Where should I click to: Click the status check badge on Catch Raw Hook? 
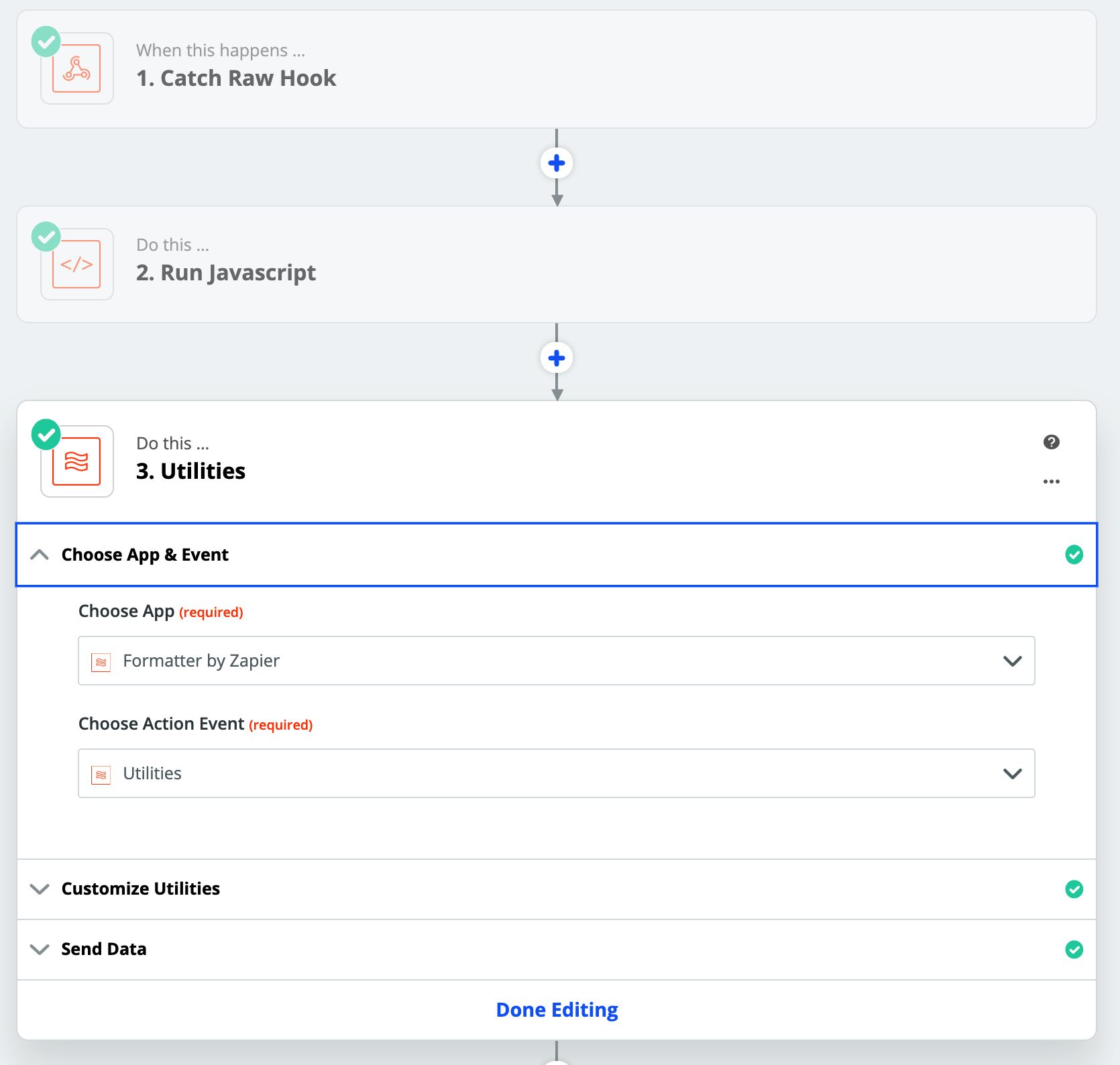click(x=46, y=42)
